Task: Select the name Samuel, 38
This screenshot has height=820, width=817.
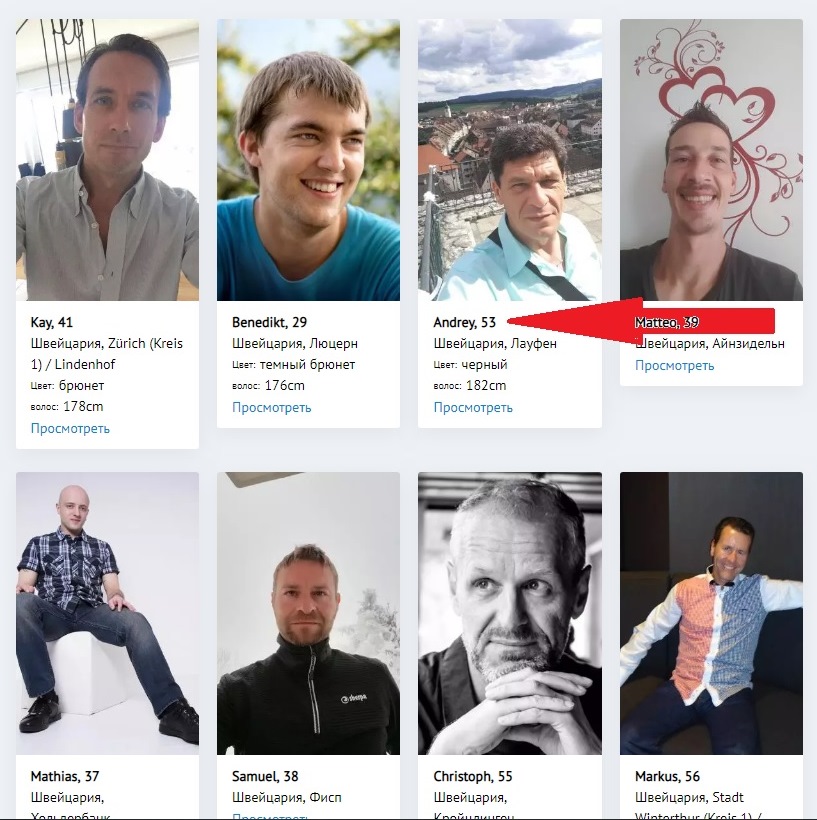Action: pos(265,776)
